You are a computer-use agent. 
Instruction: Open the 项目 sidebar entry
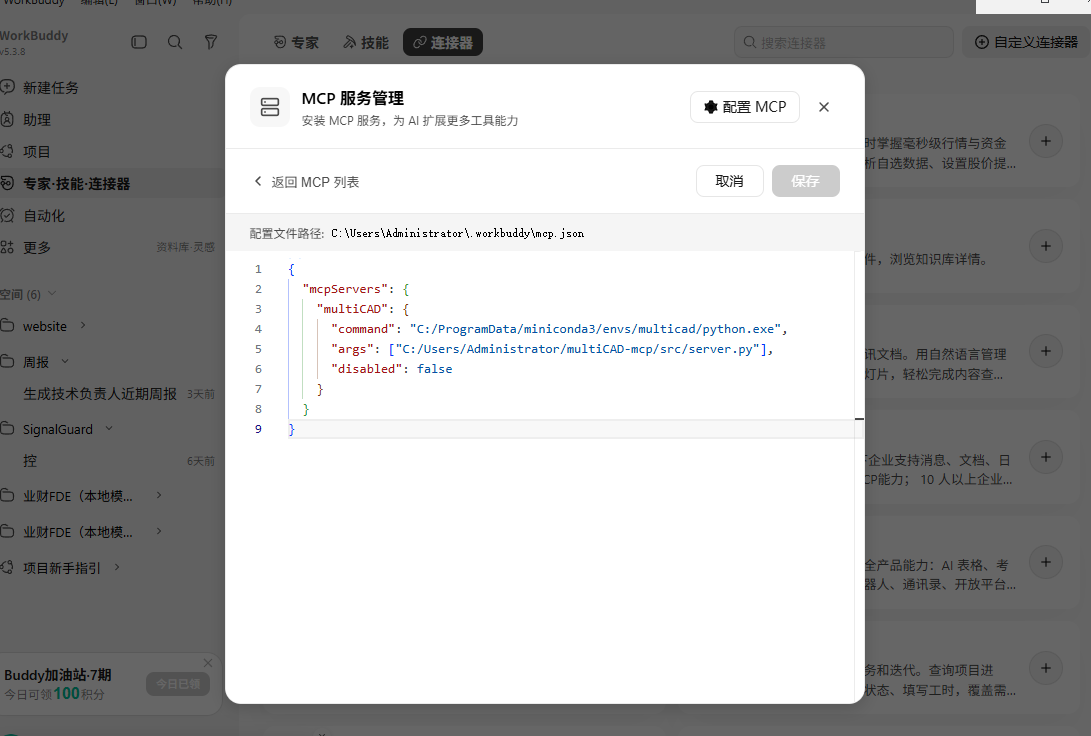click(36, 152)
